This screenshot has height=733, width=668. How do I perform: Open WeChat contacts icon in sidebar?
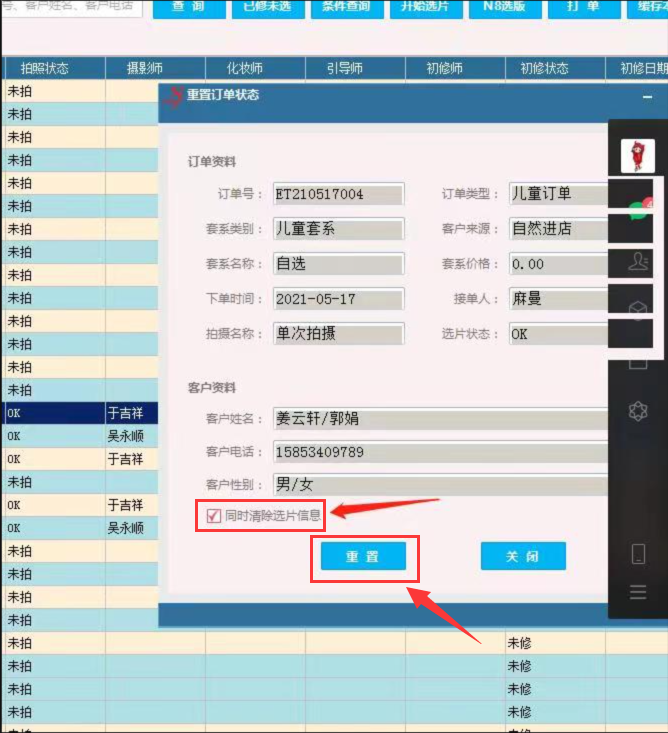click(638, 262)
